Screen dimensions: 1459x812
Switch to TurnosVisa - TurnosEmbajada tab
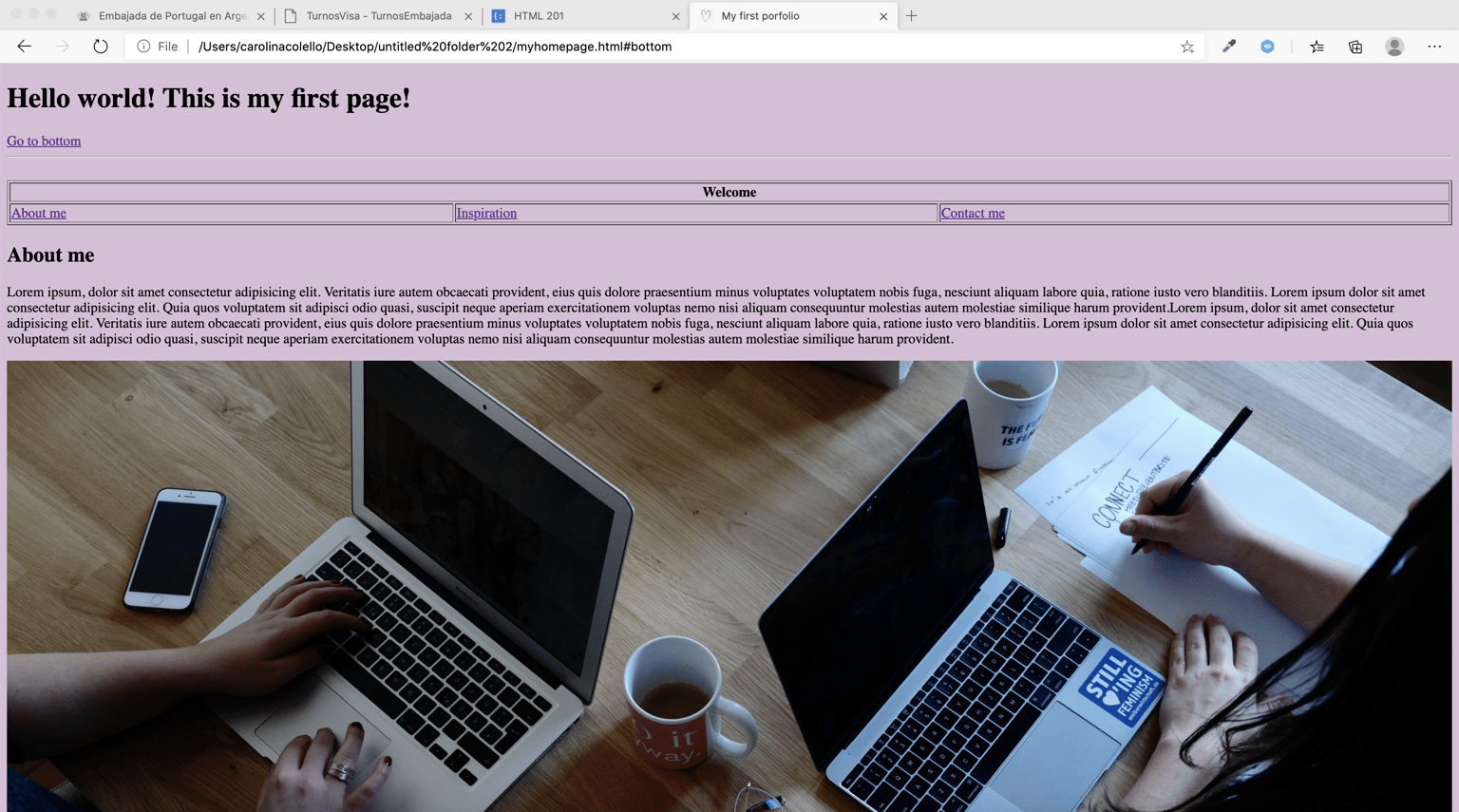pos(379,16)
